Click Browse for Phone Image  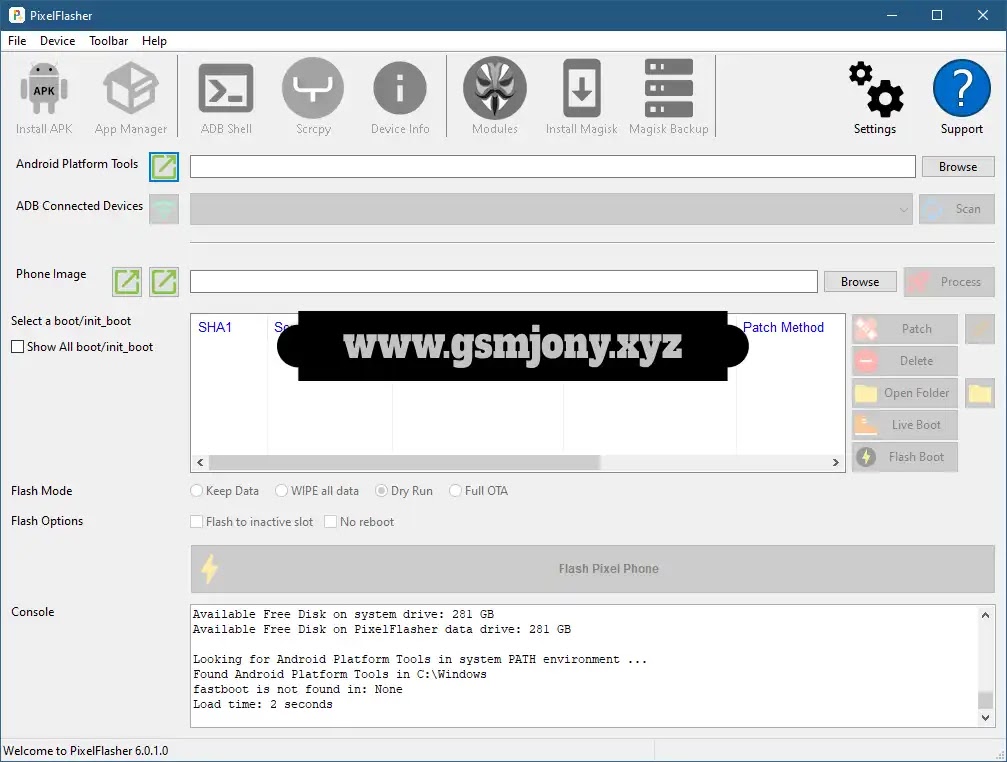click(860, 282)
